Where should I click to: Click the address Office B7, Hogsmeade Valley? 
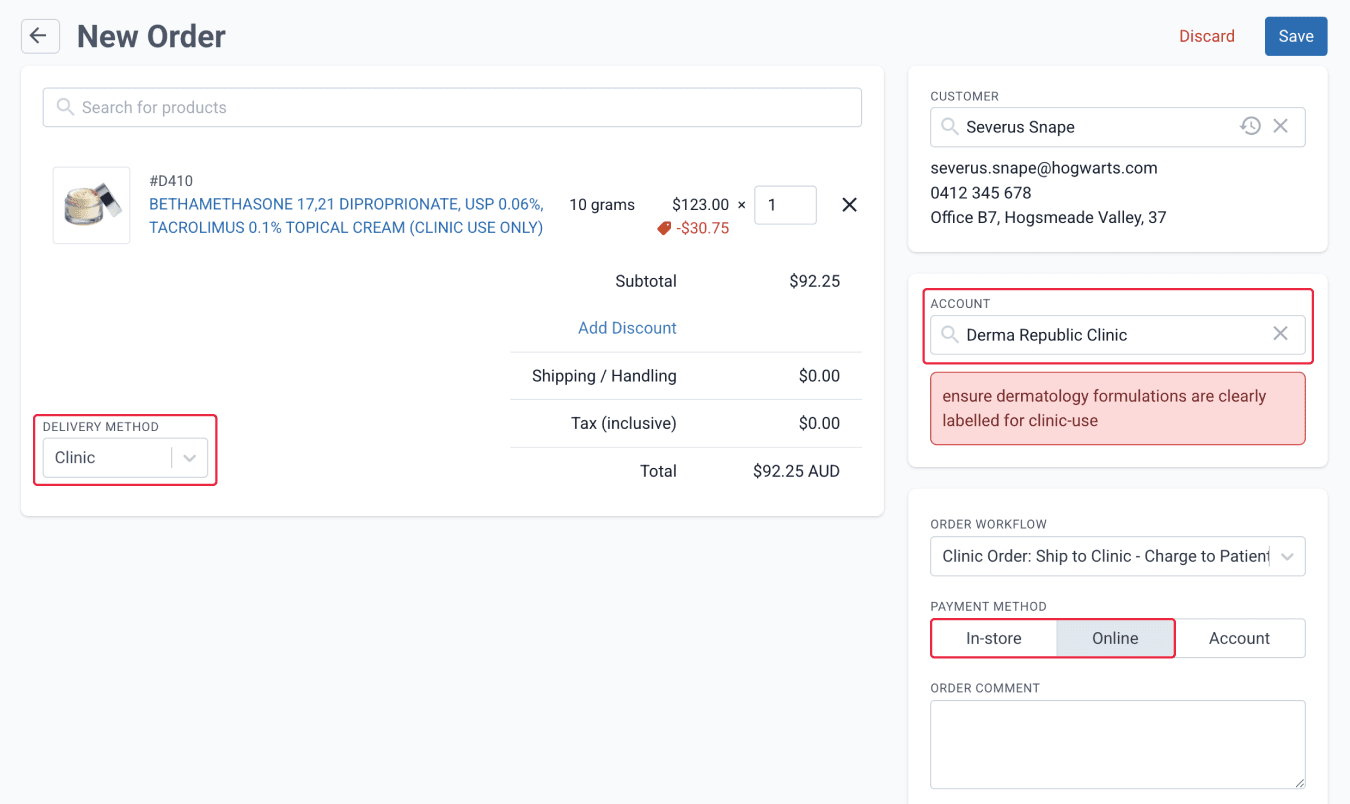(x=1048, y=217)
